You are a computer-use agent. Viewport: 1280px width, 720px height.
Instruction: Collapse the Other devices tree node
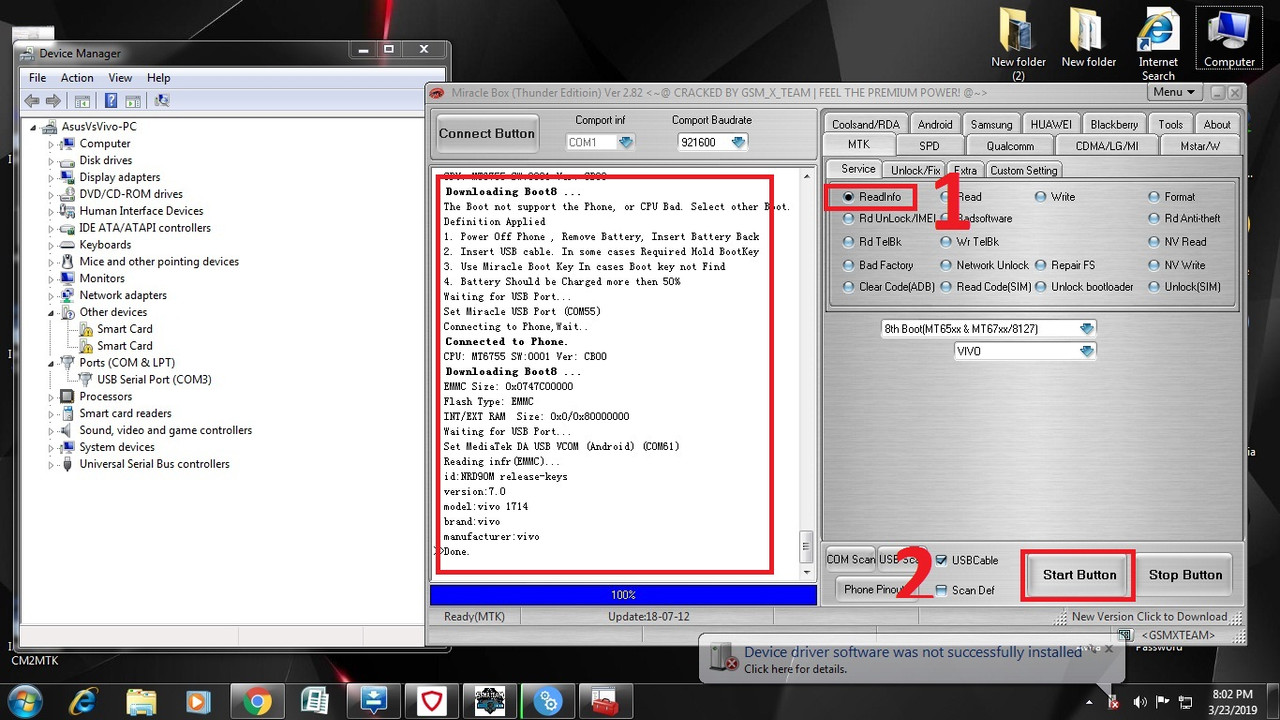51,312
